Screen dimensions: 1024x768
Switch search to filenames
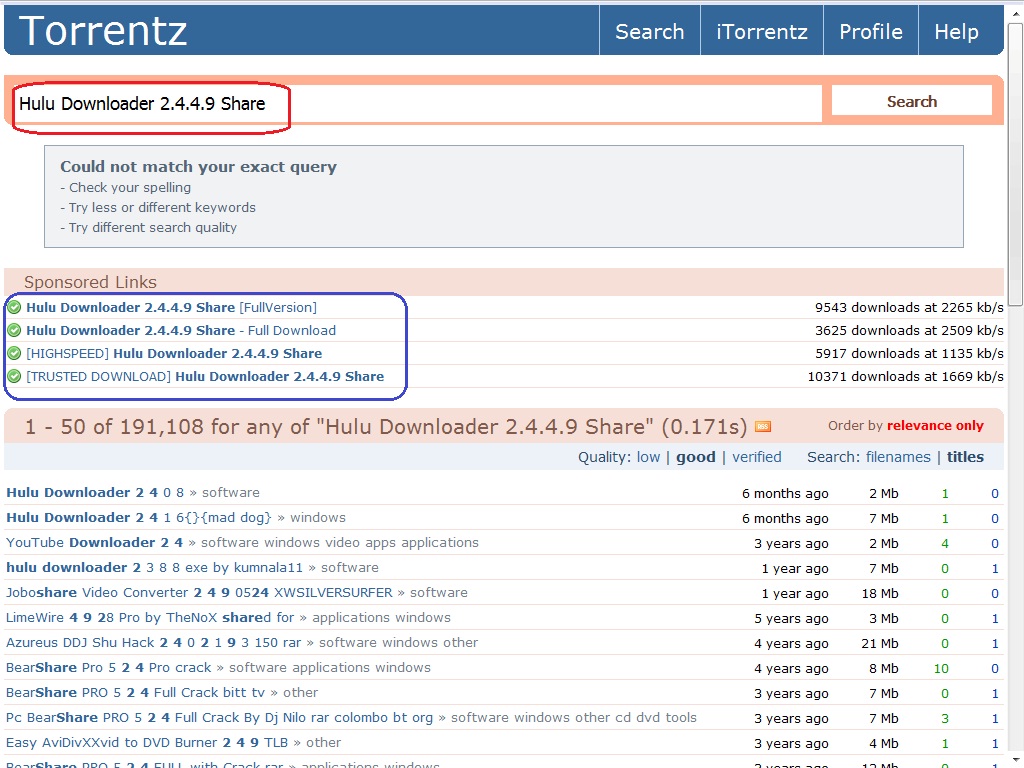click(898, 456)
